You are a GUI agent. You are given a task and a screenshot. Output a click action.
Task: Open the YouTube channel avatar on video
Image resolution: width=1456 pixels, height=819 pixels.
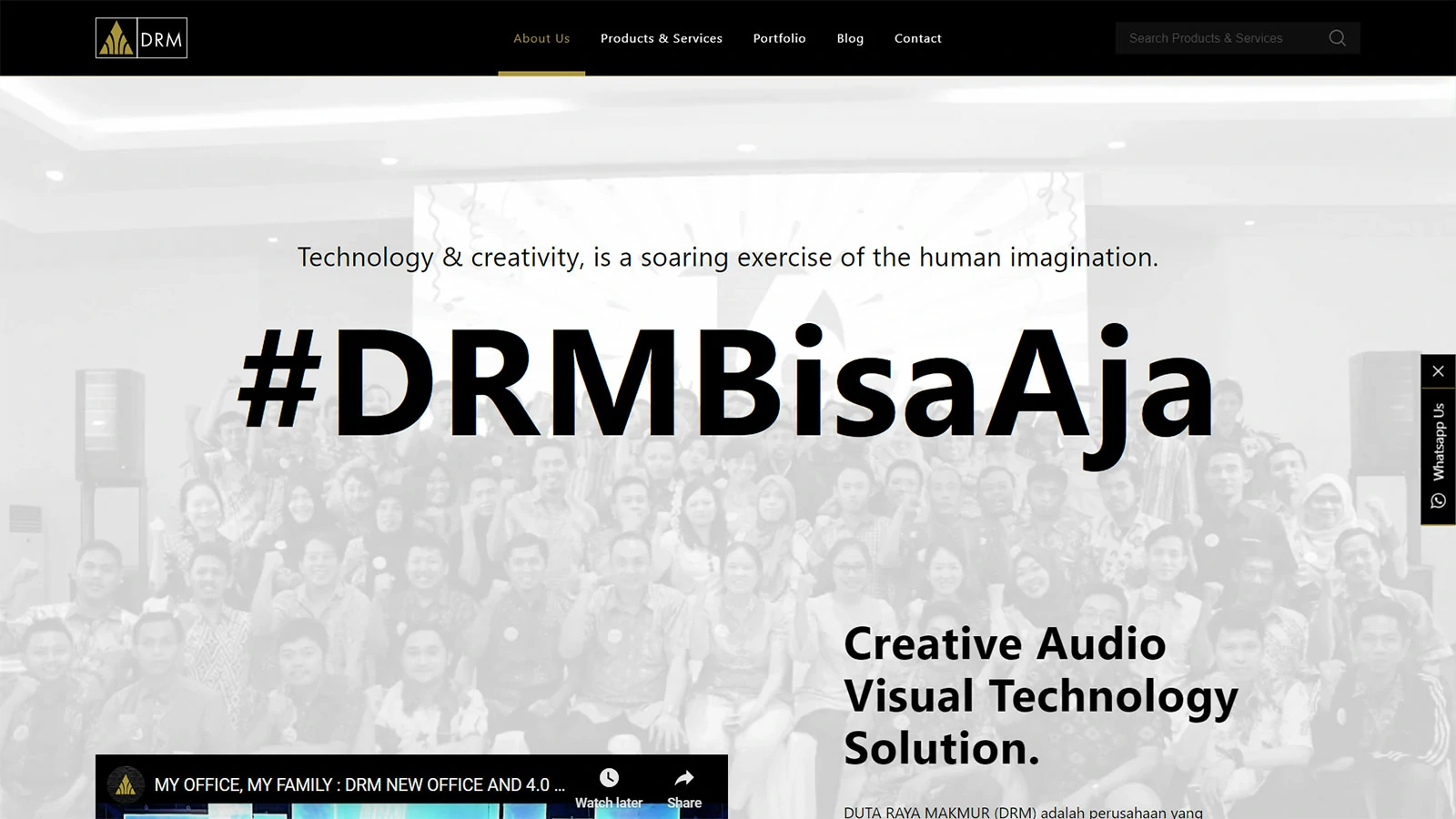click(x=126, y=784)
